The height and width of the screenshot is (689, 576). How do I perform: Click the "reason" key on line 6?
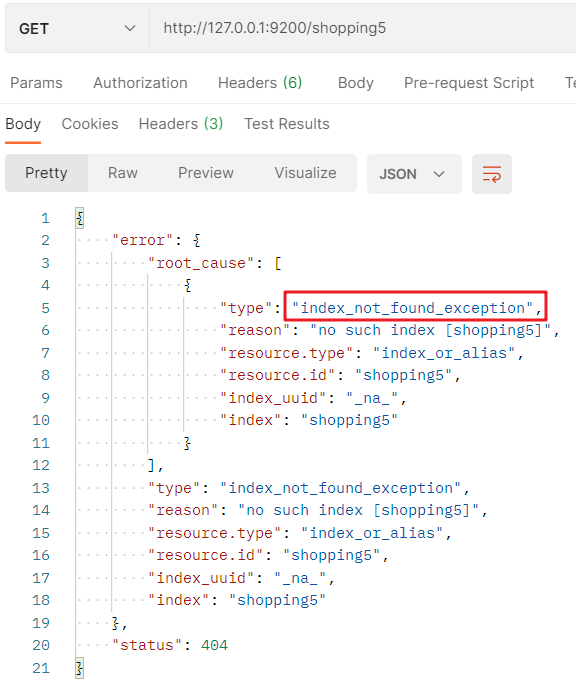tap(255, 330)
